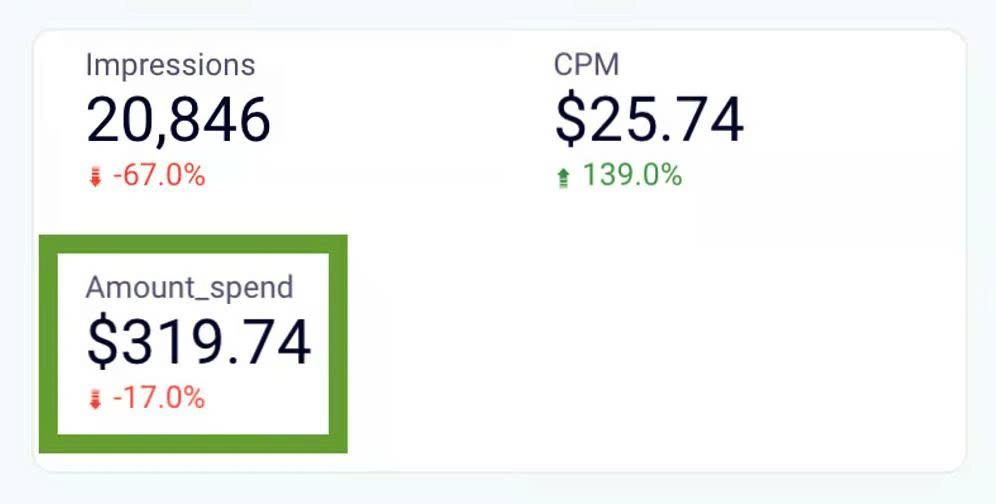Select the -67.0% change text
Screen dimensions: 996x504
(159, 176)
